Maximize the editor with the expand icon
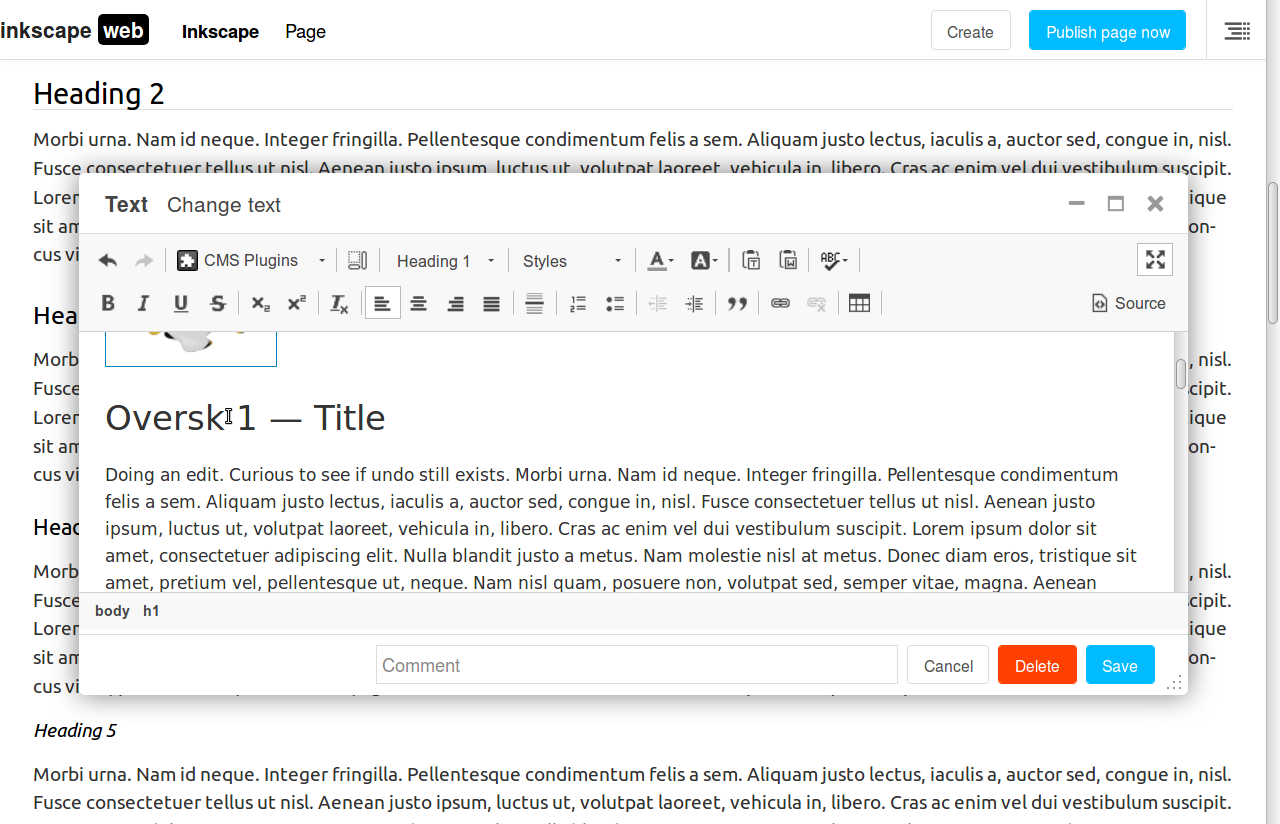 coord(1155,260)
